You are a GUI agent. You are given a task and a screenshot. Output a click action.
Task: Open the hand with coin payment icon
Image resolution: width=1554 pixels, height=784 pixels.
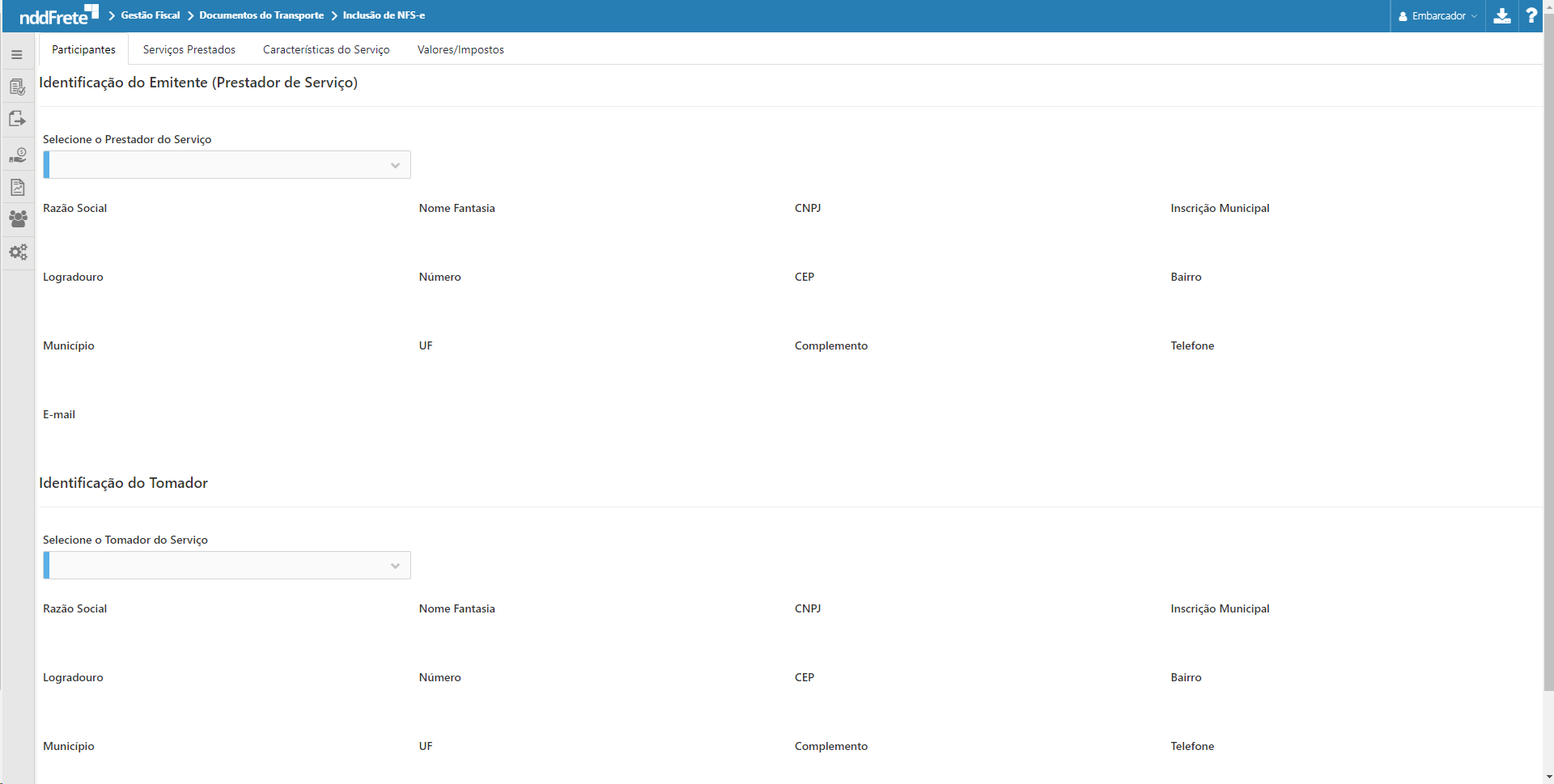click(17, 155)
